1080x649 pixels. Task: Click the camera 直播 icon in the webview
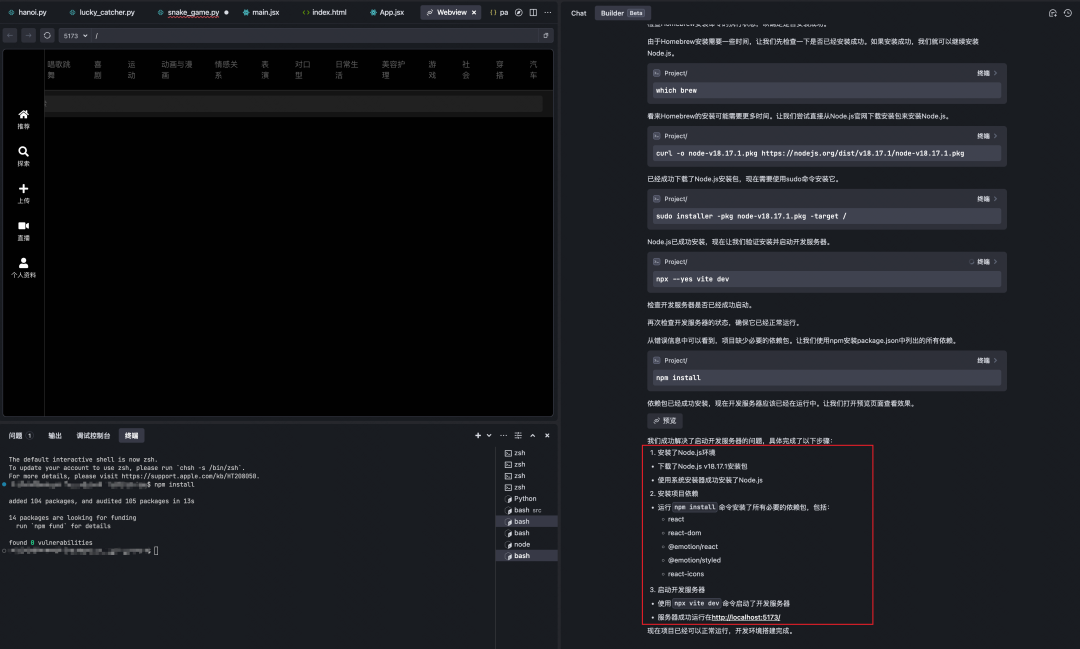point(23,230)
